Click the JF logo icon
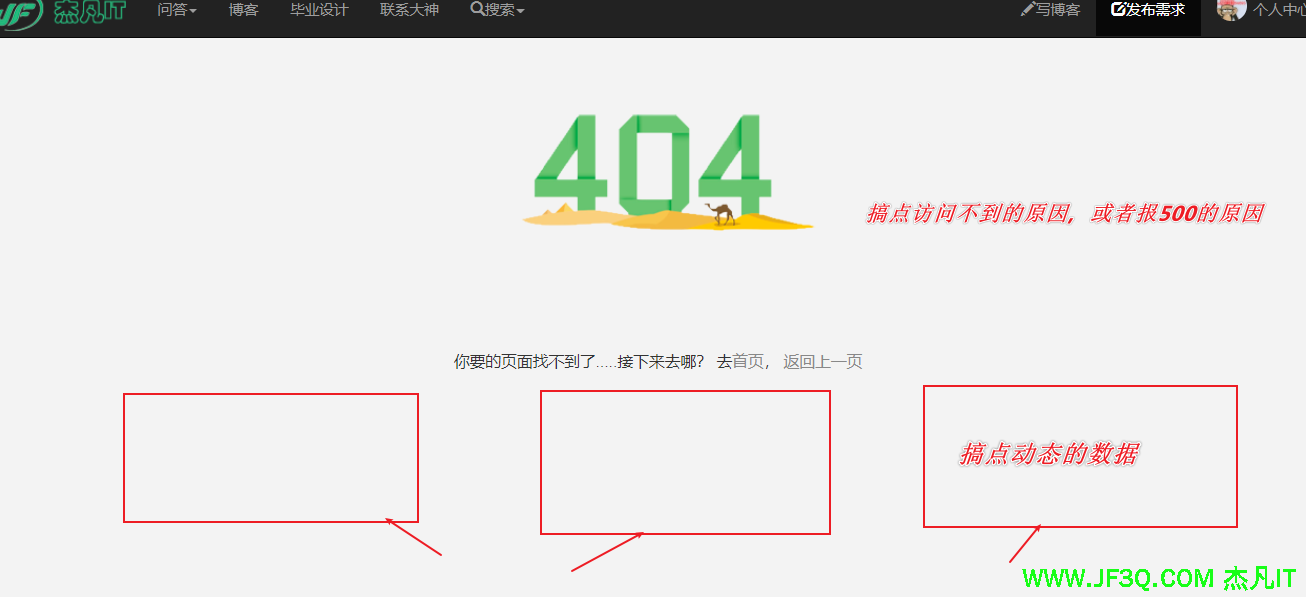 (x=20, y=13)
